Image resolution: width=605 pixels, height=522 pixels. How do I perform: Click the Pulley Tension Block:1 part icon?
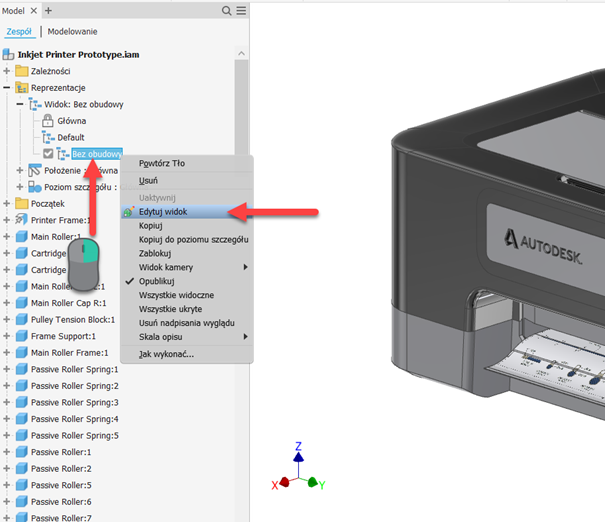pyautogui.click(x=21, y=319)
